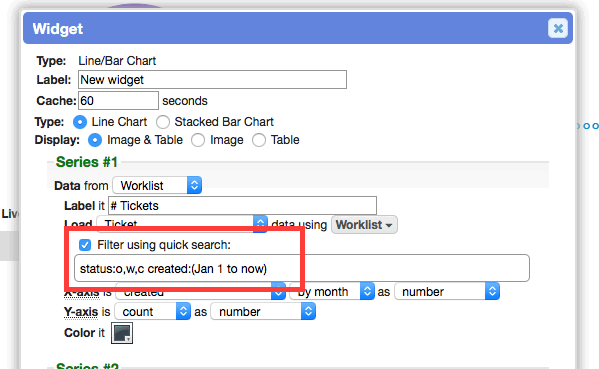Viewport: 599px width, 369px height.
Task: Open the by month interval dropdown
Action: 332,292
